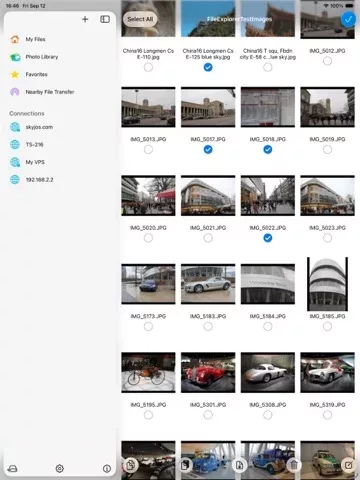Open the IMG_5020.JPG street thumbnail
Viewport: 360px width, 480px height.
point(148,196)
